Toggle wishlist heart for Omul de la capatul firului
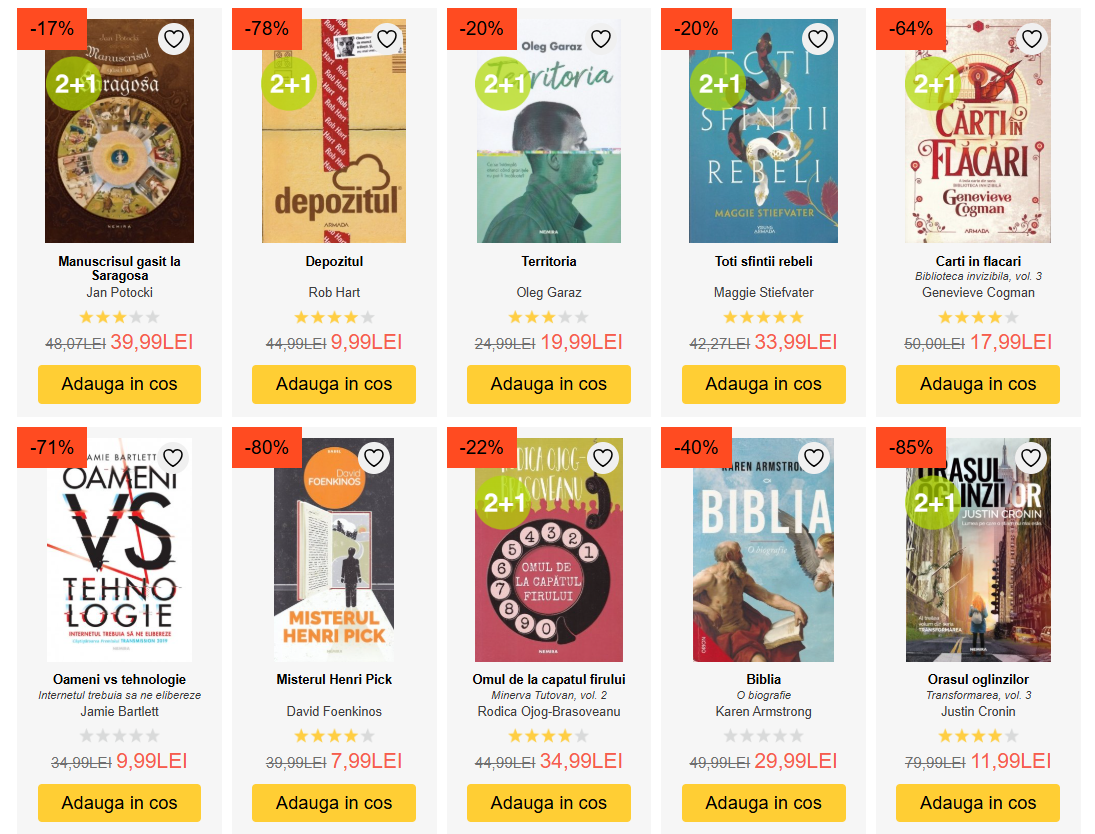The image size is (1095, 834). pyautogui.click(x=603, y=458)
